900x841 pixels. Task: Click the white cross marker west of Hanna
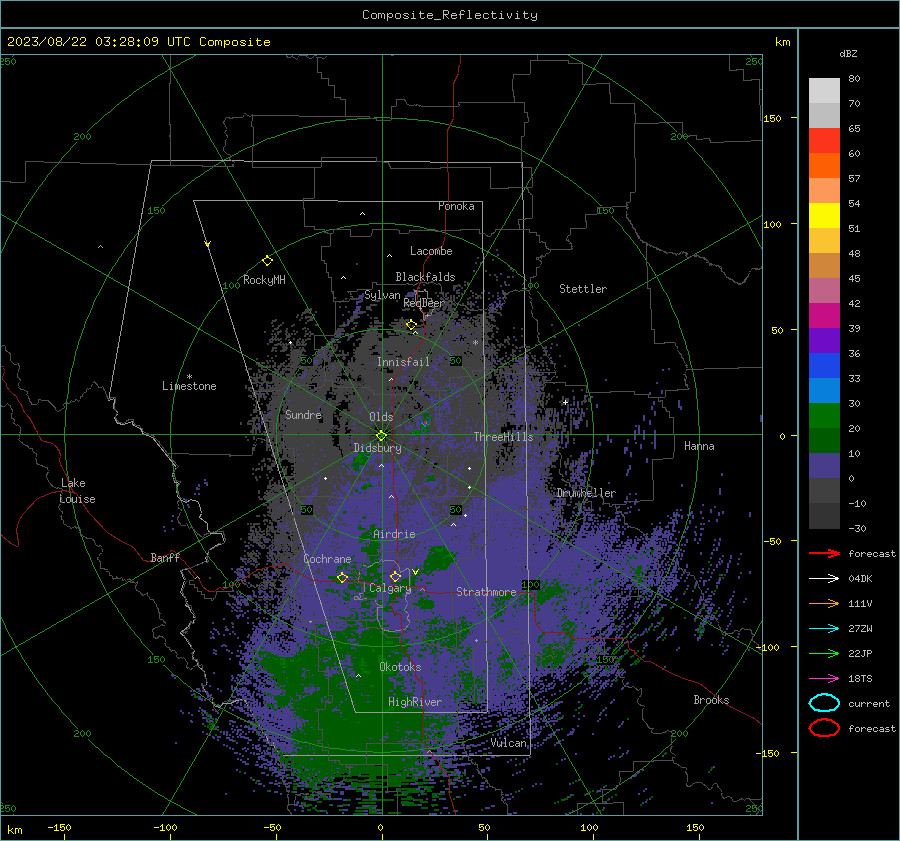coord(565,402)
